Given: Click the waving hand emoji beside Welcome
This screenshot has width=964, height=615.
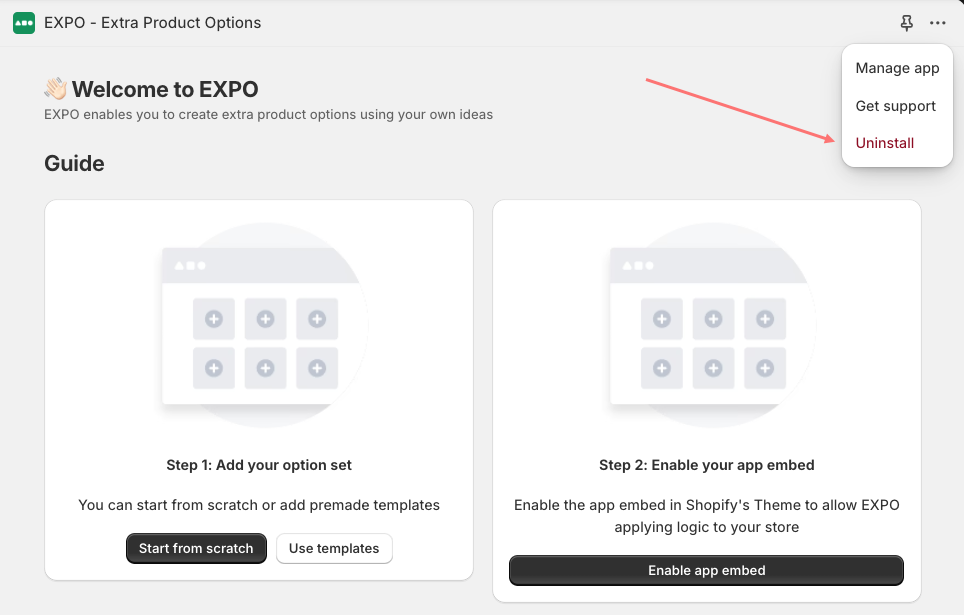Looking at the screenshot, I should tap(55, 89).
